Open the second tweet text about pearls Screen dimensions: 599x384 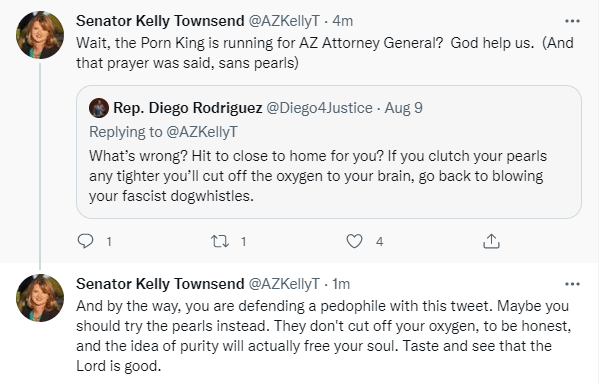click(324, 336)
